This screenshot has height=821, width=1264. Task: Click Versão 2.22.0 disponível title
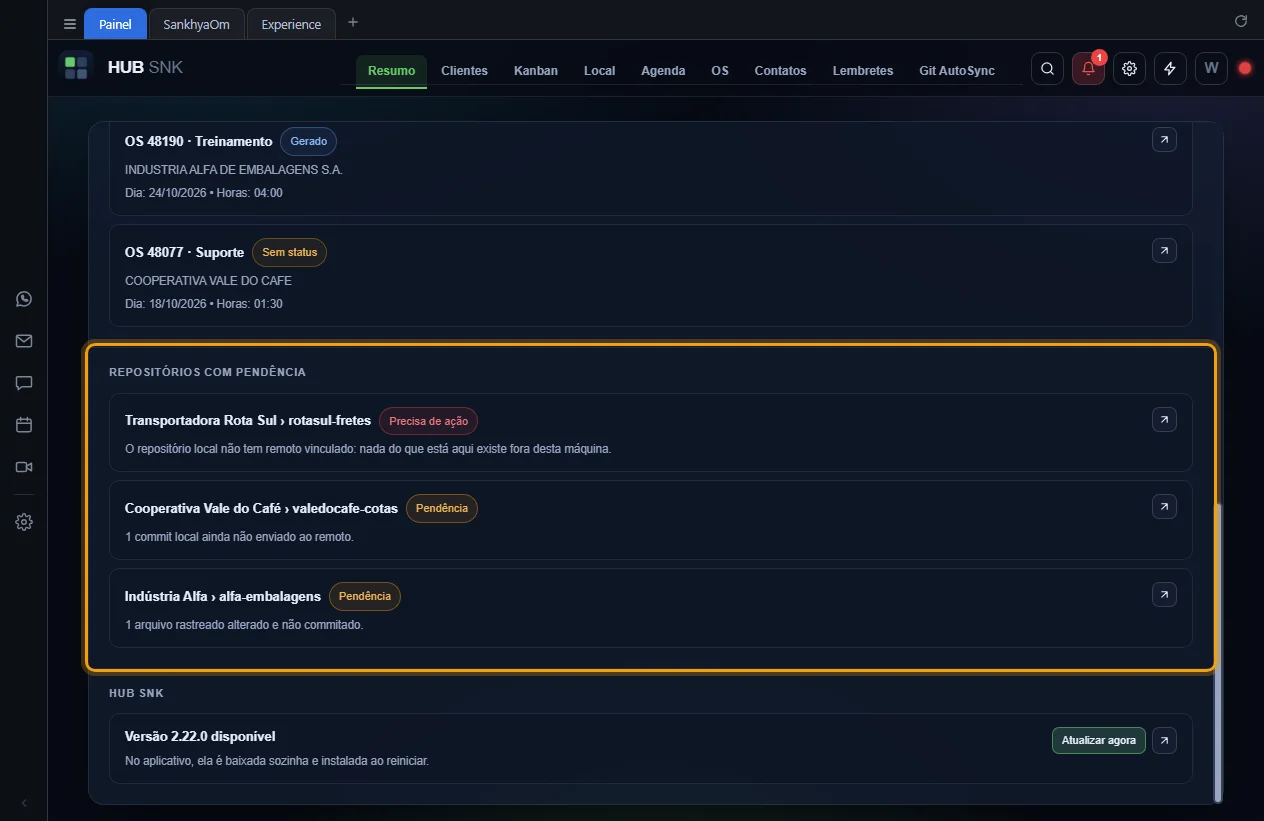pos(200,736)
